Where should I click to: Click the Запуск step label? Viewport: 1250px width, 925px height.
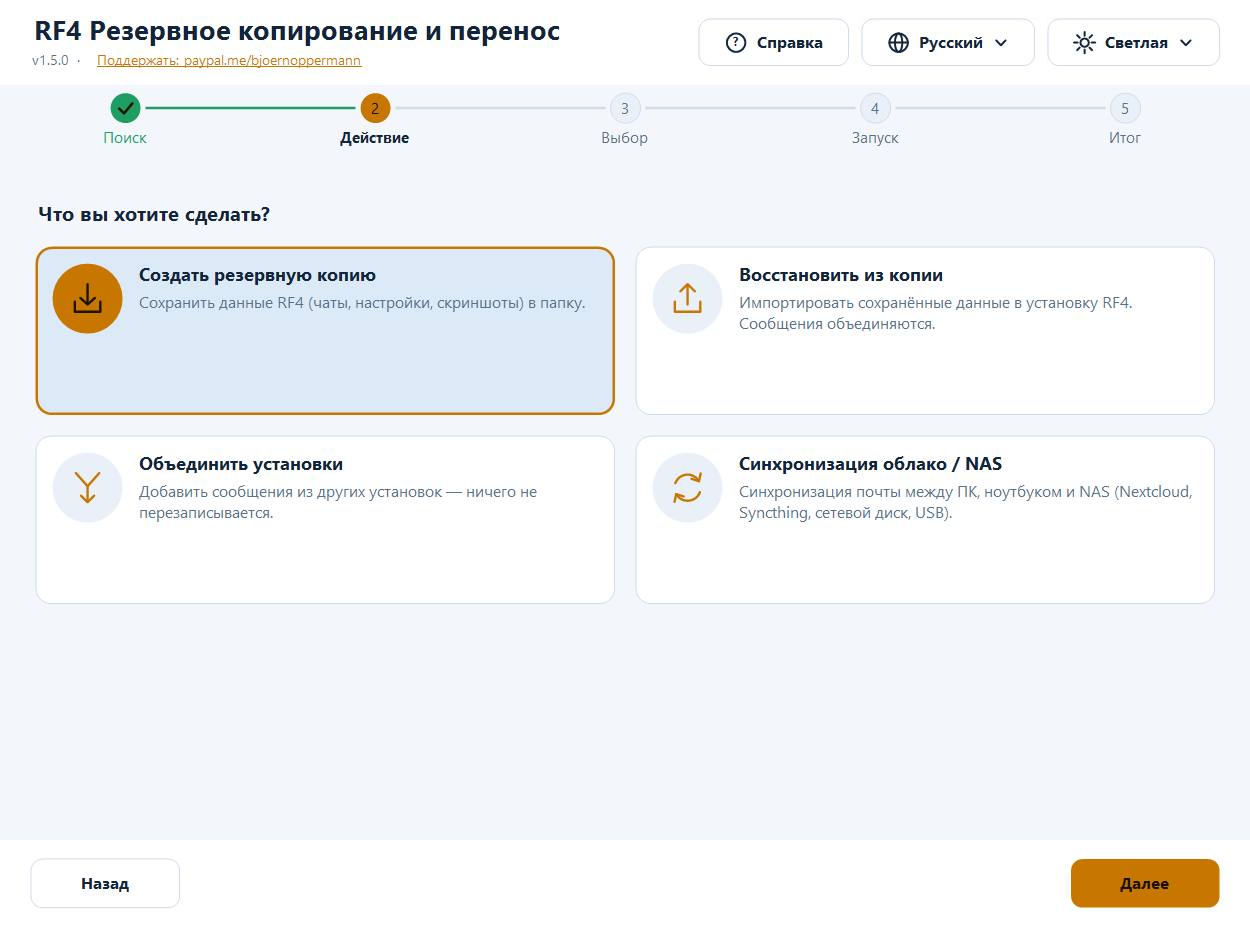coord(875,138)
